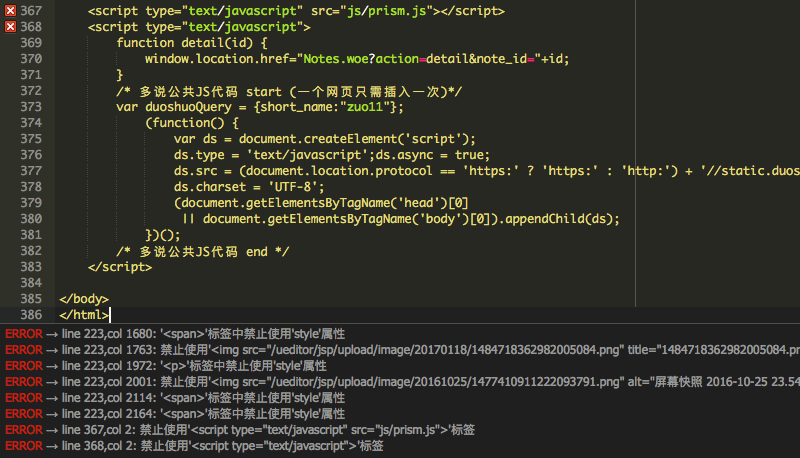The width and height of the screenshot is (800, 458).
Task: Select line number 376 in the gutter
Action: point(31,155)
